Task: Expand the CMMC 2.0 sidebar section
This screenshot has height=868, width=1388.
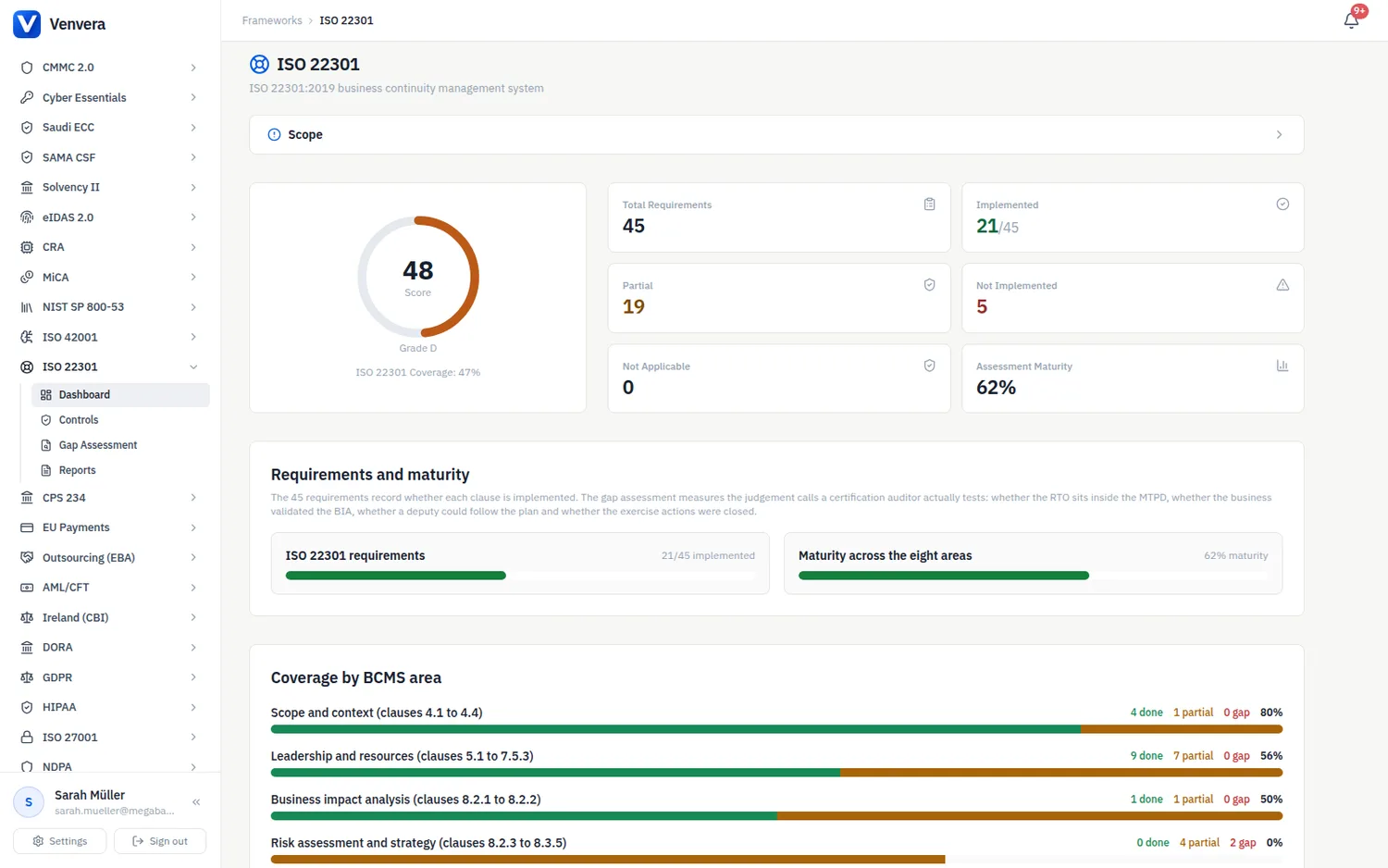Action: point(193,68)
